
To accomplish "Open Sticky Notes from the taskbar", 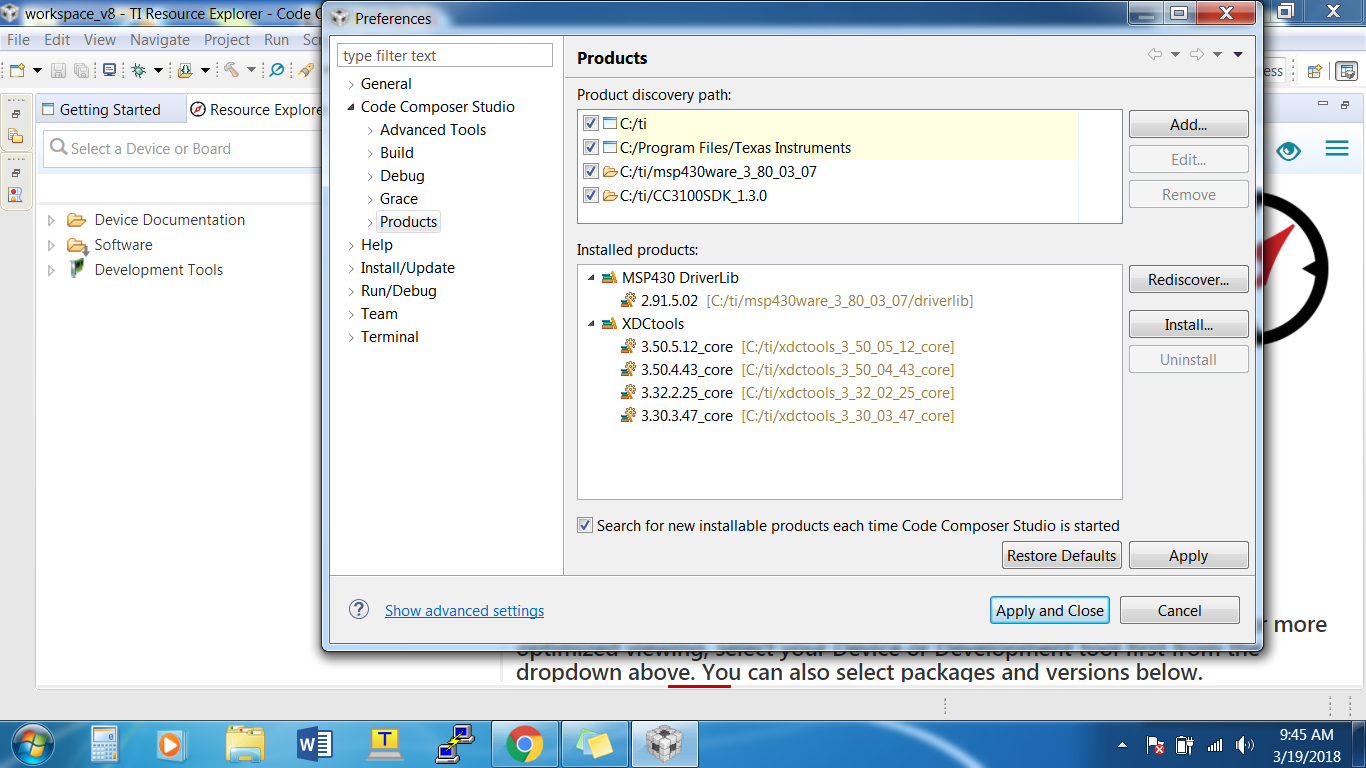I will coord(595,745).
